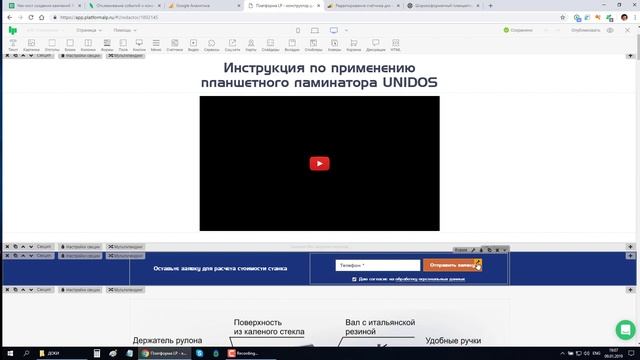Toggle the page preview eye icon

point(610,30)
